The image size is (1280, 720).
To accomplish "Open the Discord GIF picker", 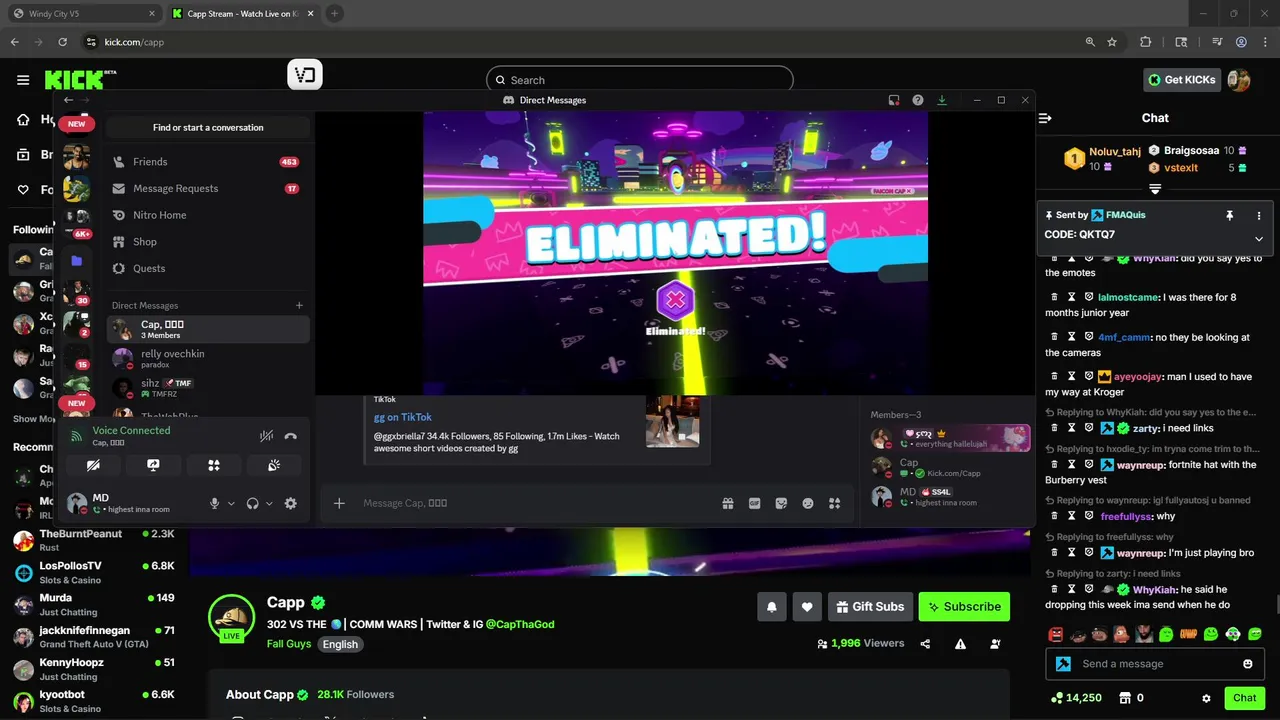I will [x=755, y=503].
